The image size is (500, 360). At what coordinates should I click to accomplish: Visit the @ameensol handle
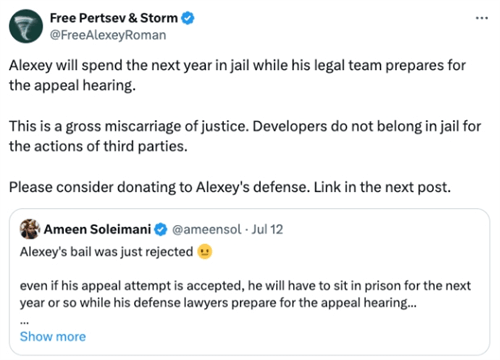(x=206, y=229)
